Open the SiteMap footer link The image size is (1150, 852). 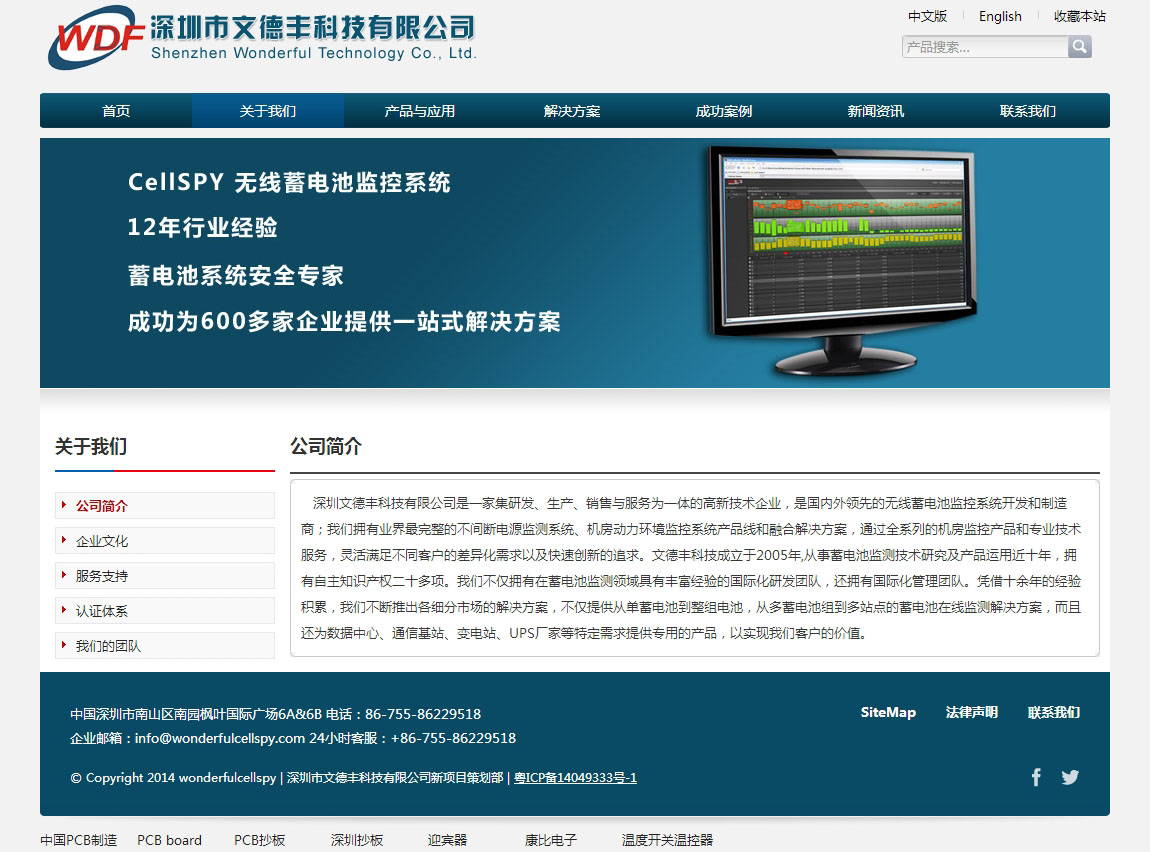888,712
